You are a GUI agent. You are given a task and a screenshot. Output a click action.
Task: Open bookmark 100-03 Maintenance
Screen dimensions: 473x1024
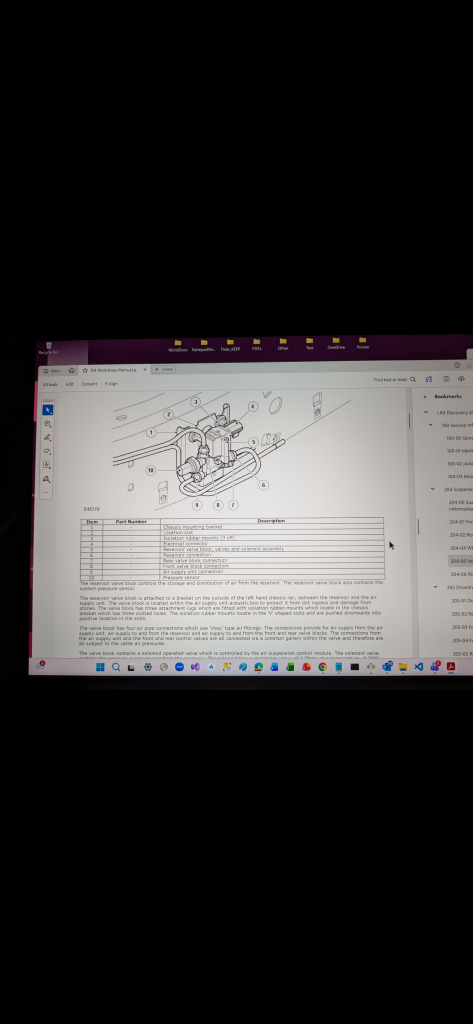click(x=461, y=477)
